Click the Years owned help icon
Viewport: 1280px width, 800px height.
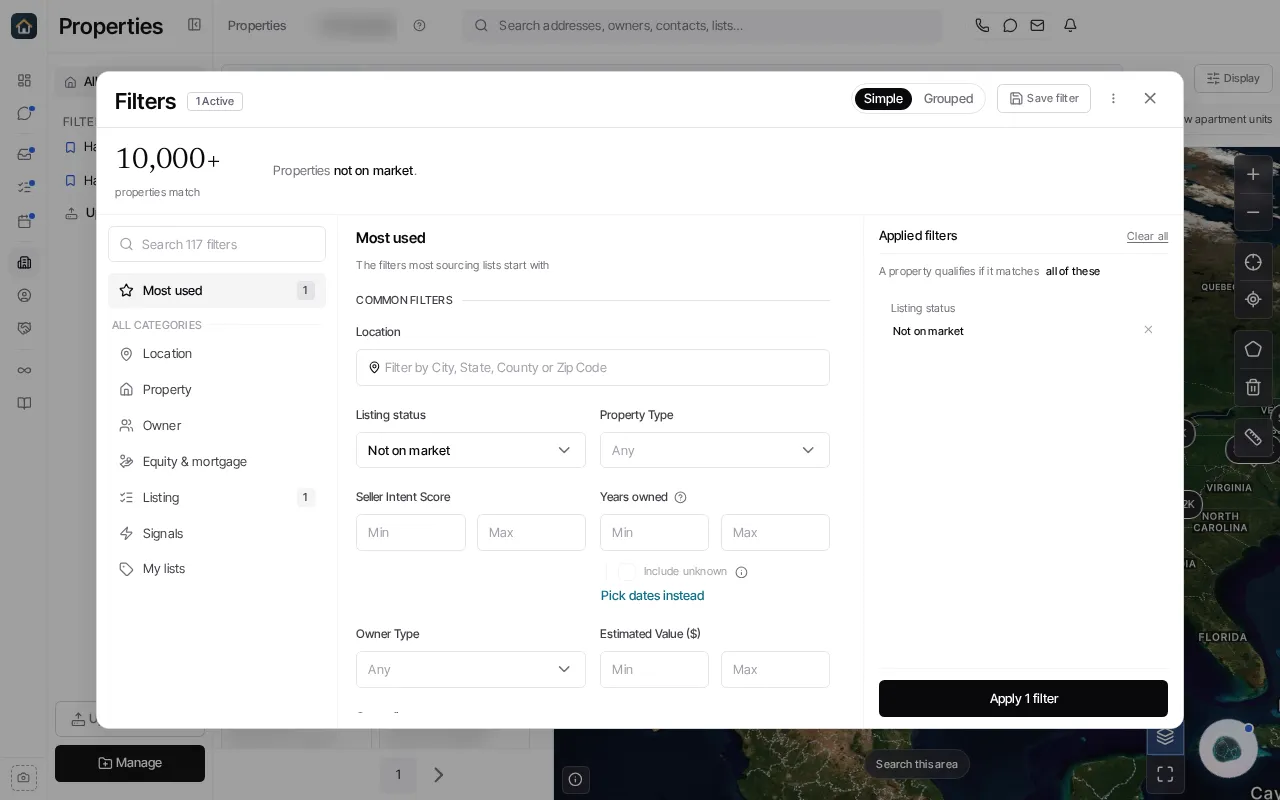click(x=681, y=497)
